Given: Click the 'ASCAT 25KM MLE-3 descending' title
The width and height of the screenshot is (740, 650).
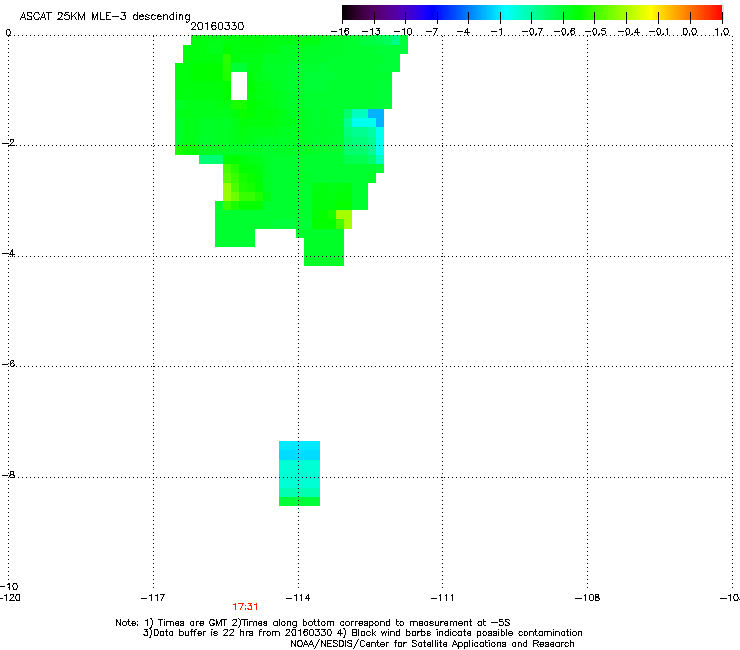Looking at the screenshot, I should (x=105, y=16).
